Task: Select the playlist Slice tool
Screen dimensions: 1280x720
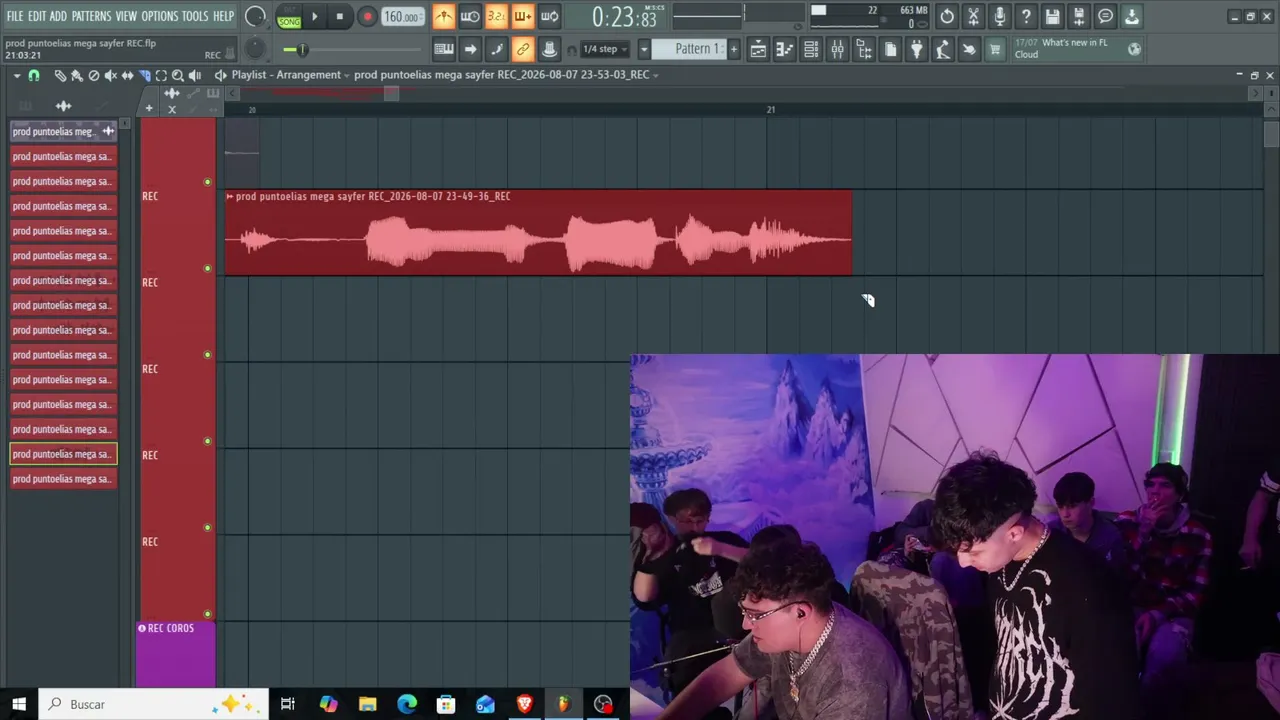Action: (144, 76)
